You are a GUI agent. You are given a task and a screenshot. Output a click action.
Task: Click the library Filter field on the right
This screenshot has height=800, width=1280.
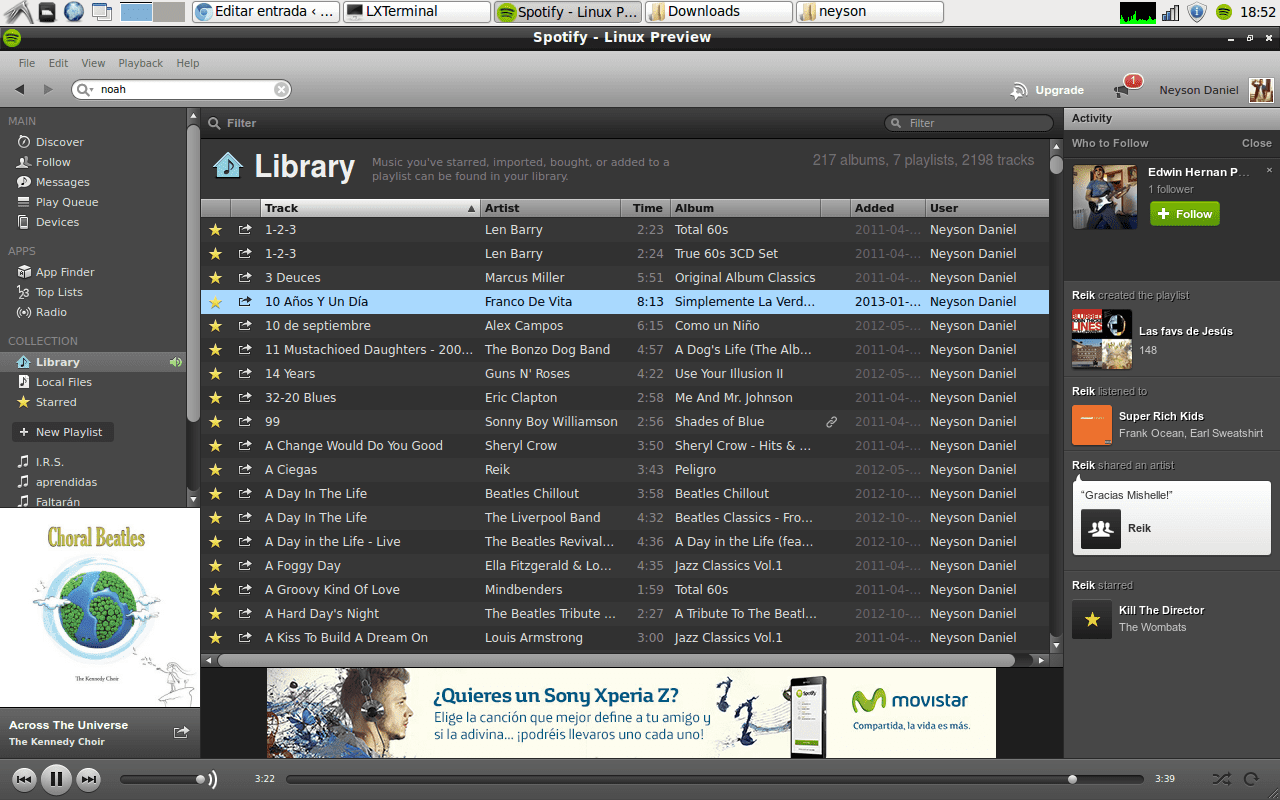969,123
